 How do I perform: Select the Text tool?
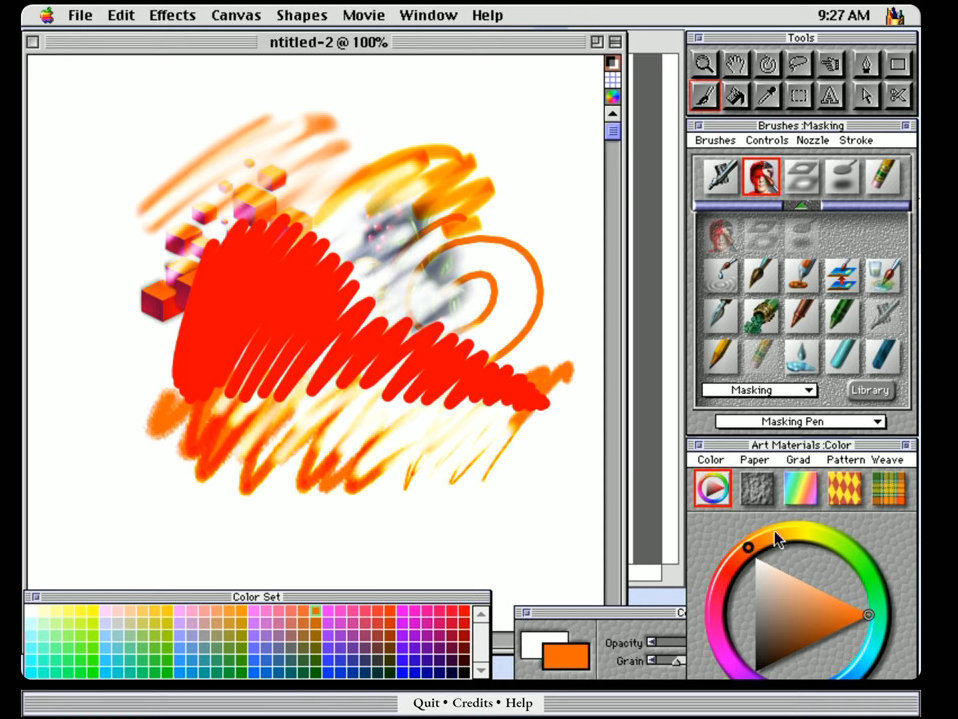click(x=831, y=95)
